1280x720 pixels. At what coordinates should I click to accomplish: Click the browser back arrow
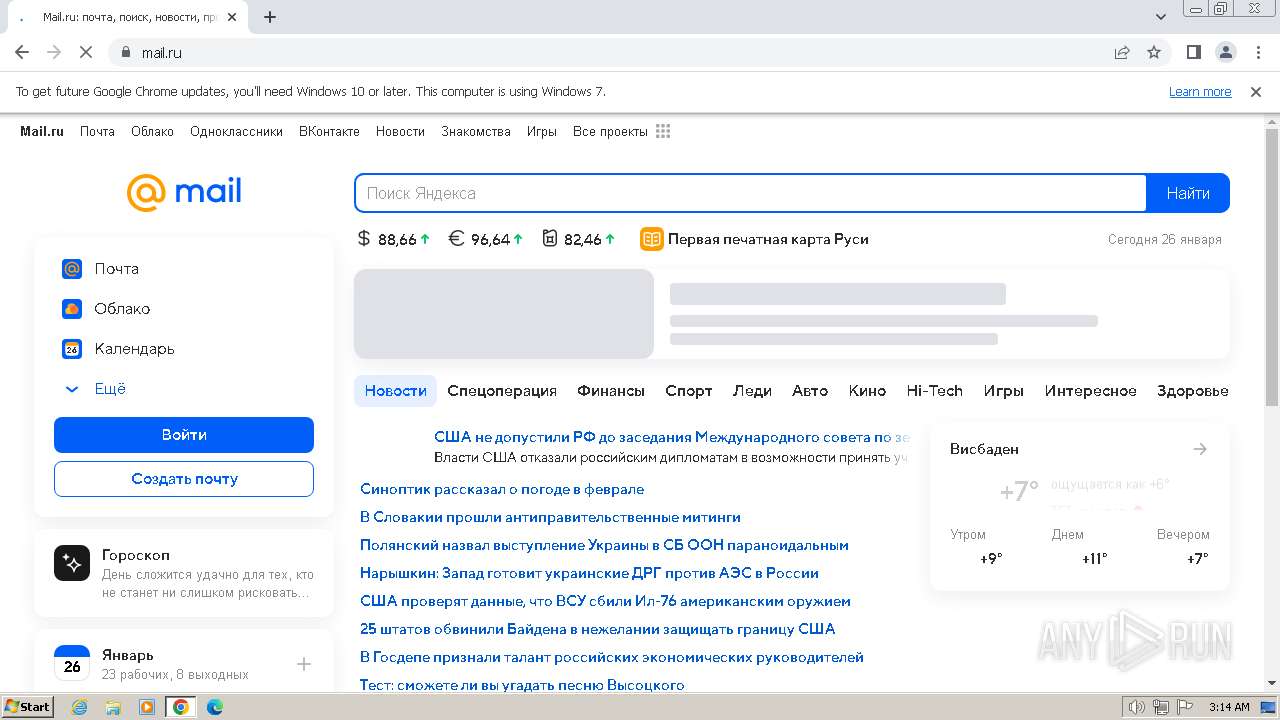pos(22,52)
